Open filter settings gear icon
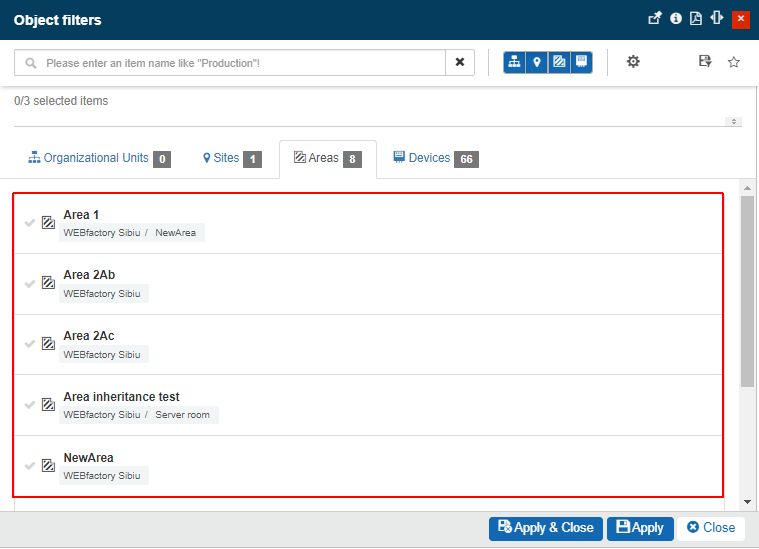 click(633, 62)
